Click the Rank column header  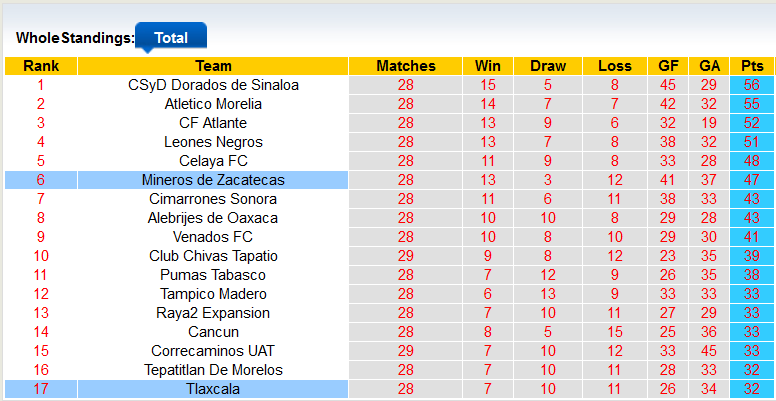(41, 66)
